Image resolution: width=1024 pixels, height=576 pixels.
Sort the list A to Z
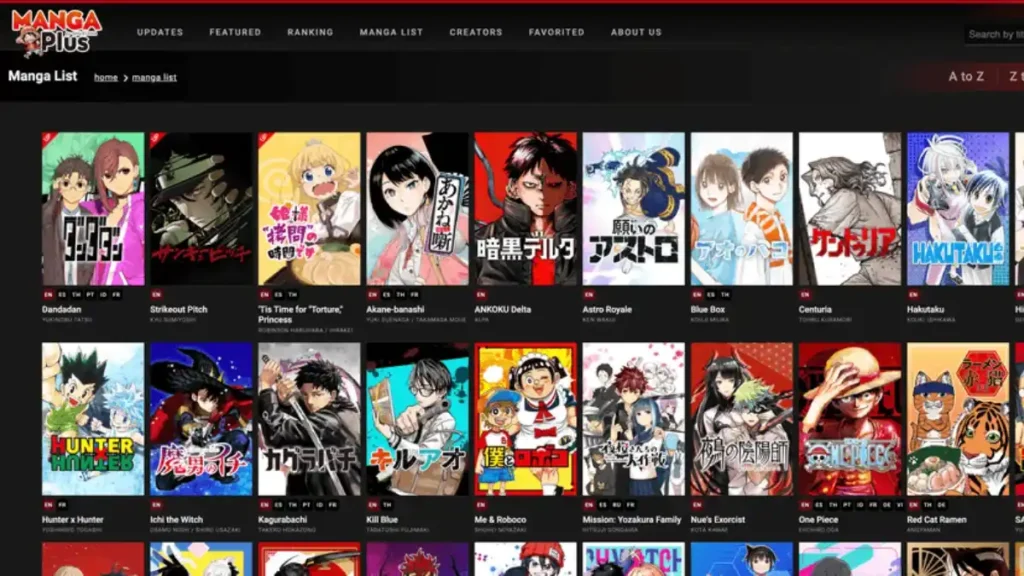tap(966, 76)
